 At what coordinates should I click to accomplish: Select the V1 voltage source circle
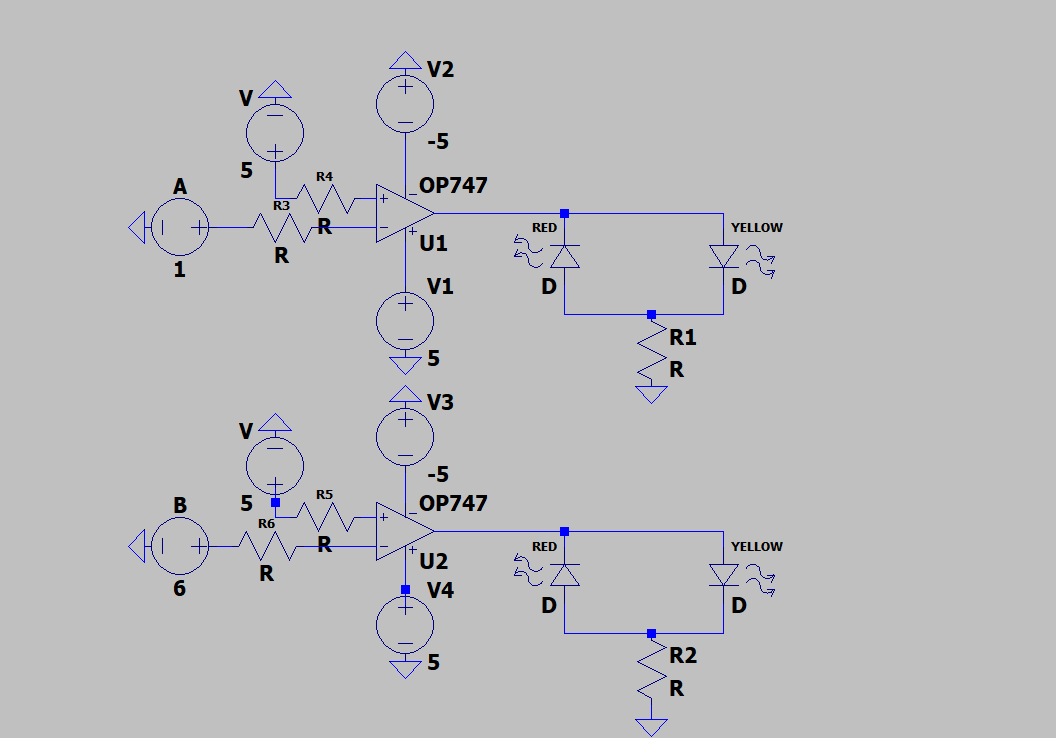pos(405,320)
